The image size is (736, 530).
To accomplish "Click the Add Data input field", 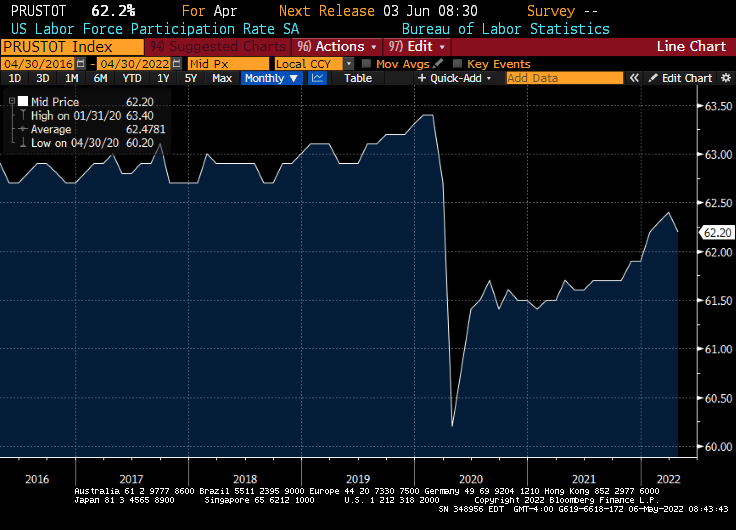I will tap(563, 78).
